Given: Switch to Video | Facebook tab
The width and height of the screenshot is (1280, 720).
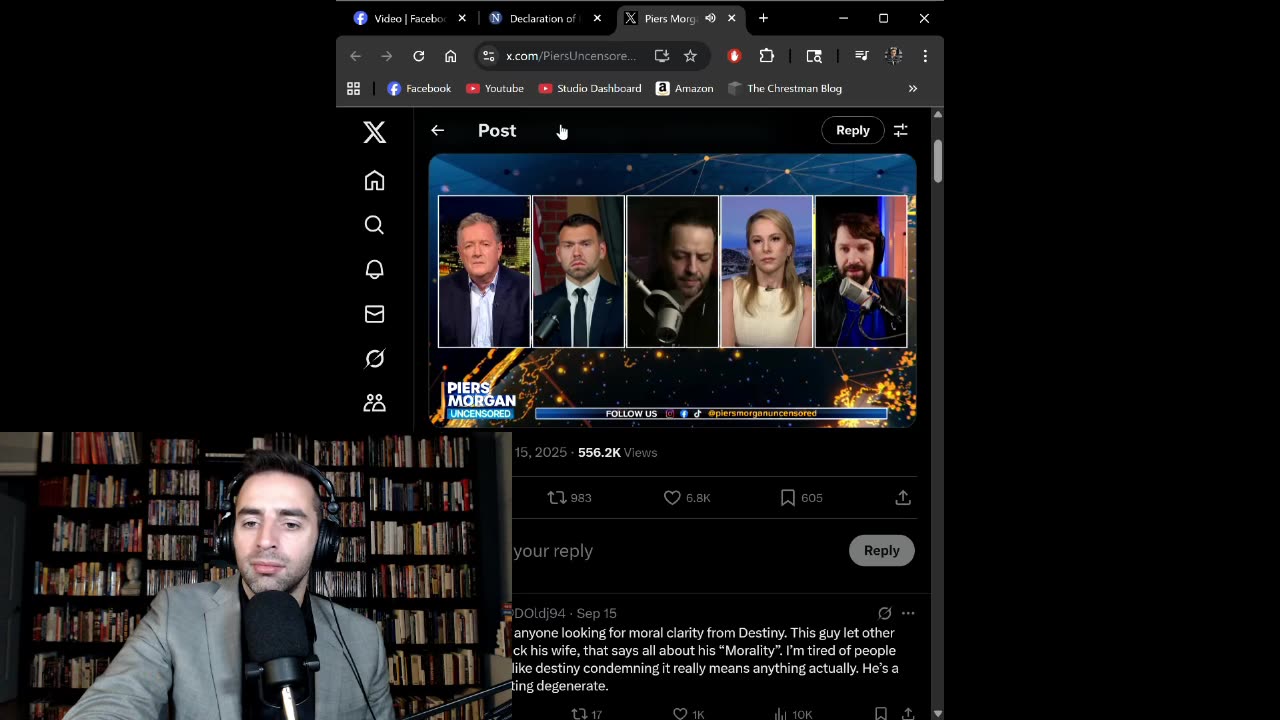Looking at the screenshot, I should (410, 18).
